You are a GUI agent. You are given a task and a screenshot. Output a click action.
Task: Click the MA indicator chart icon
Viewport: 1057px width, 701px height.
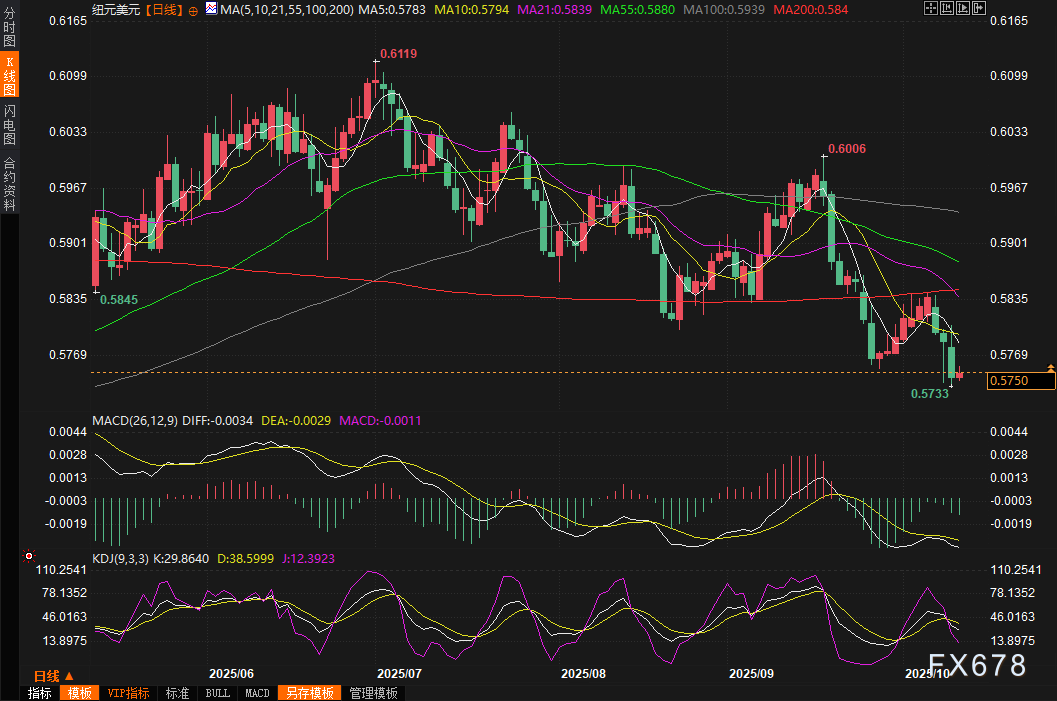click(211, 9)
